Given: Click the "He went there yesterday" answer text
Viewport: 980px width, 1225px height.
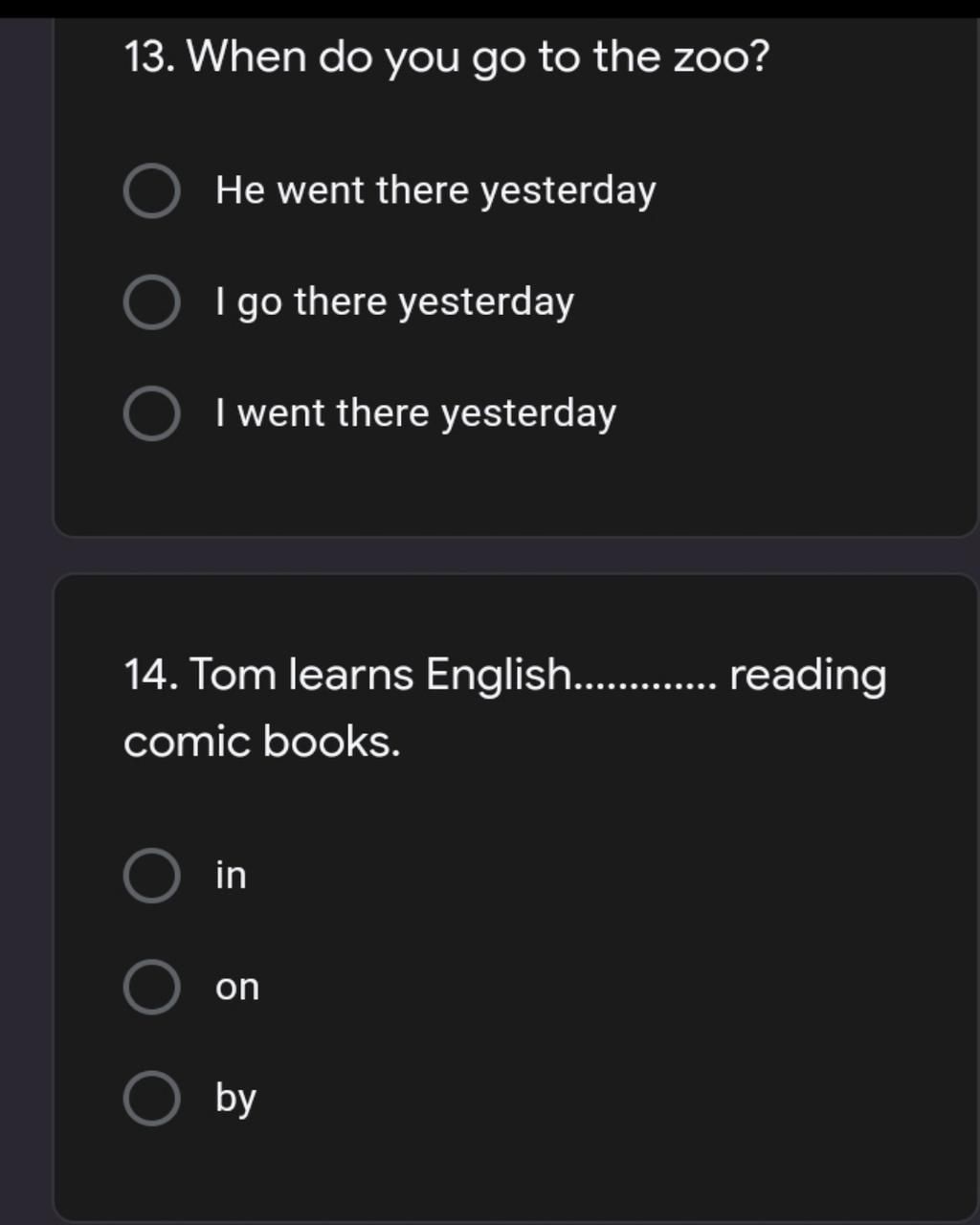Looking at the screenshot, I should (x=435, y=191).
